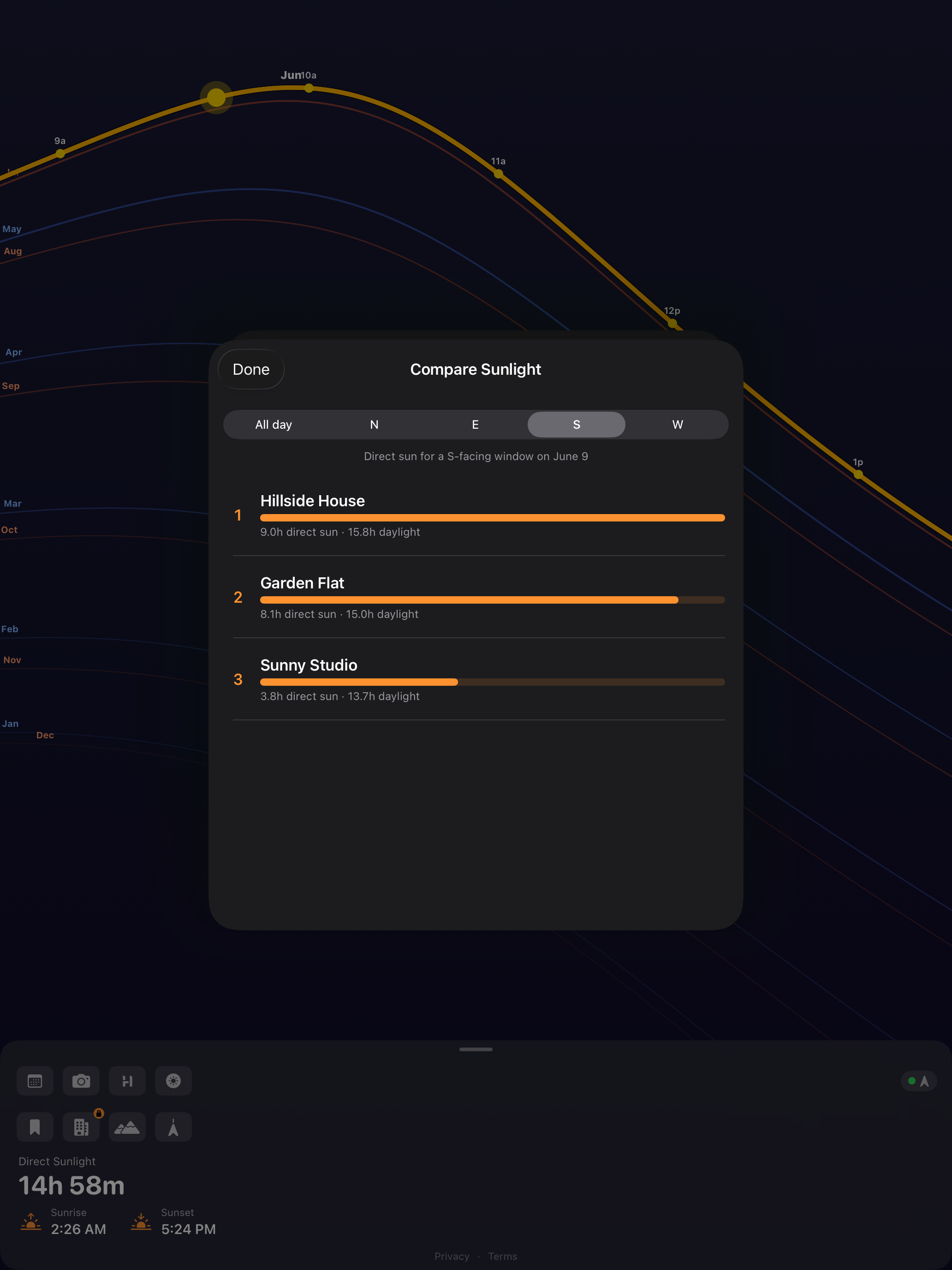Screen dimensions: 952x1270
Task: Select the N facing segment
Action: (x=374, y=424)
